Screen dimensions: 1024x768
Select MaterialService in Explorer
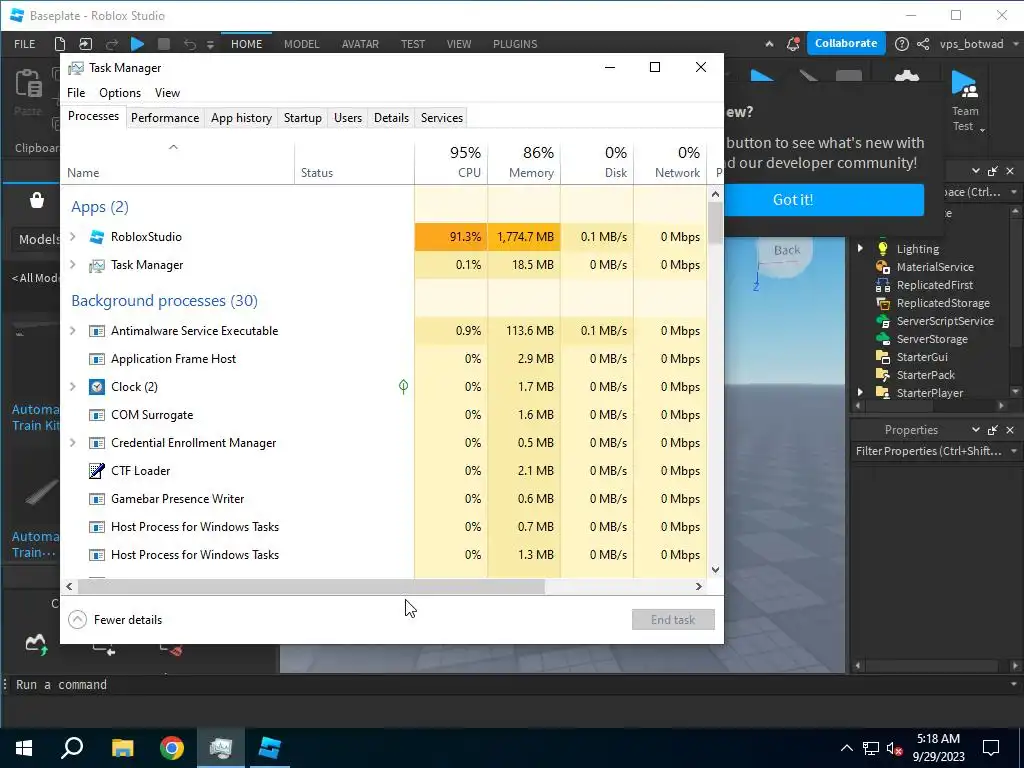point(934,266)
